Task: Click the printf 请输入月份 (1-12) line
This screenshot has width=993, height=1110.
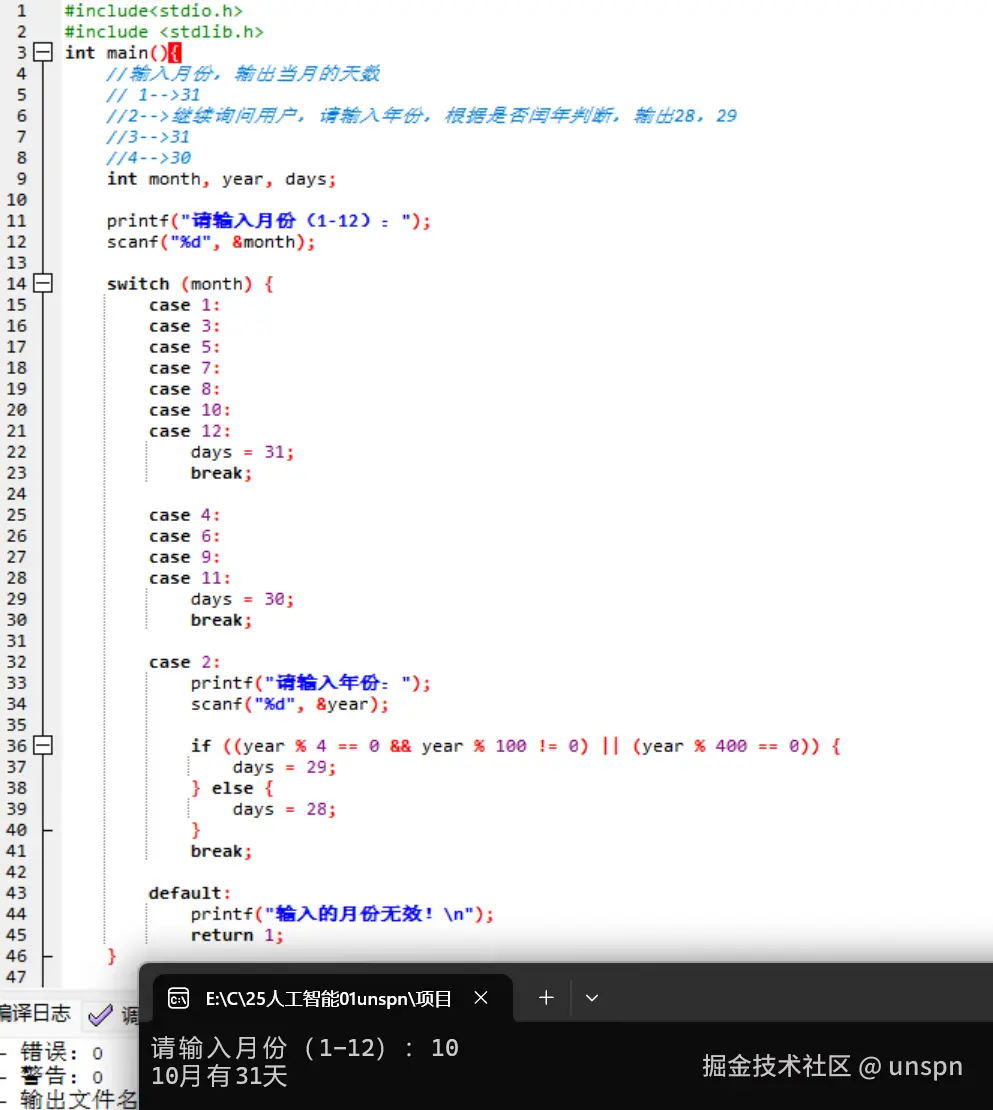Action: click(x=268, y=221)
